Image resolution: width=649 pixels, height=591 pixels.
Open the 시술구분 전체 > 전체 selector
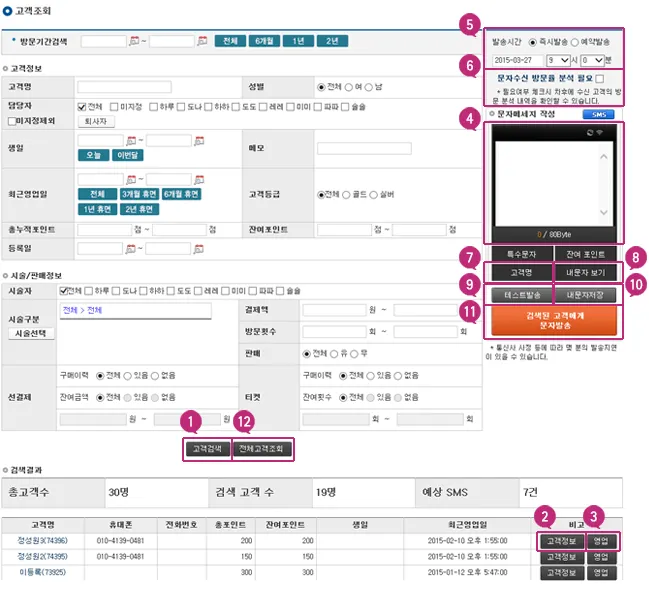[135, 311]
